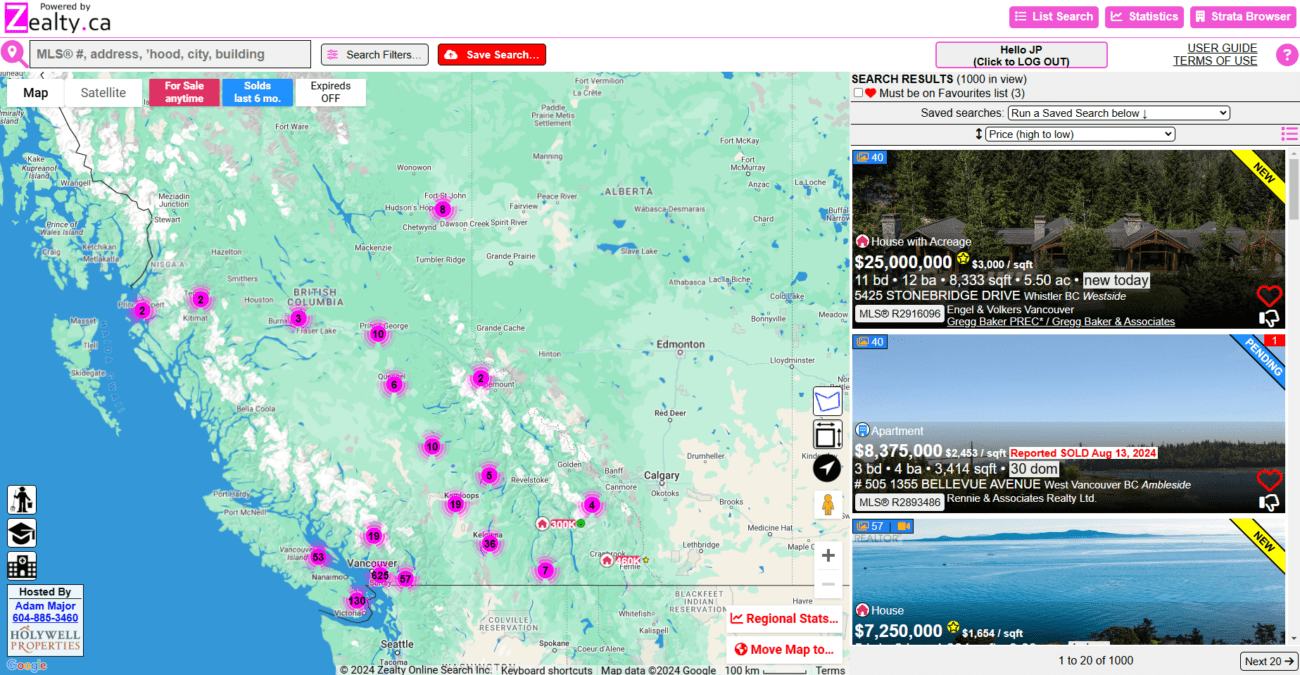Click the Street View pegman icon
Screen dimensions: 1300x675
pos(827,505)
